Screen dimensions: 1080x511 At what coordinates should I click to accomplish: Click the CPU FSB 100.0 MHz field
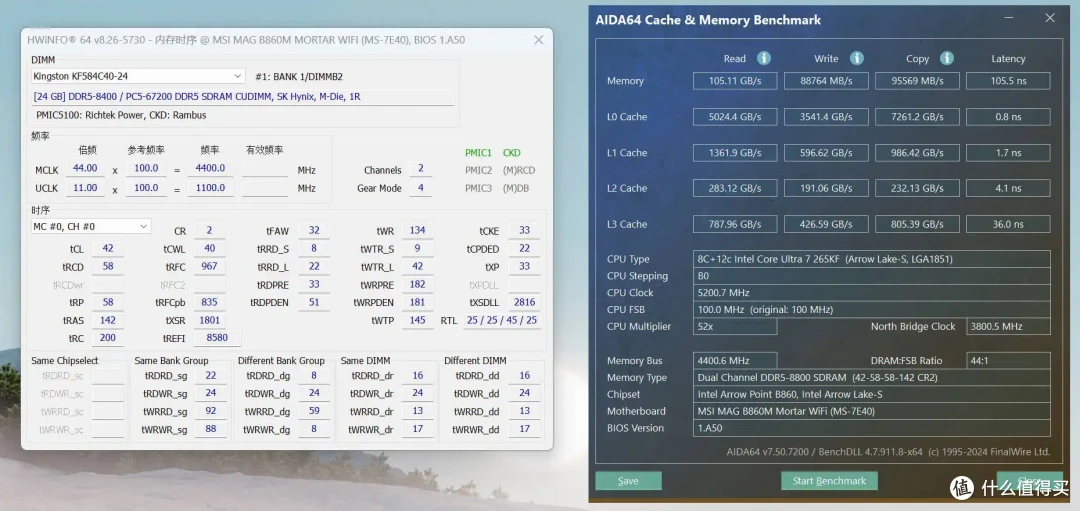tap(871, 310)
